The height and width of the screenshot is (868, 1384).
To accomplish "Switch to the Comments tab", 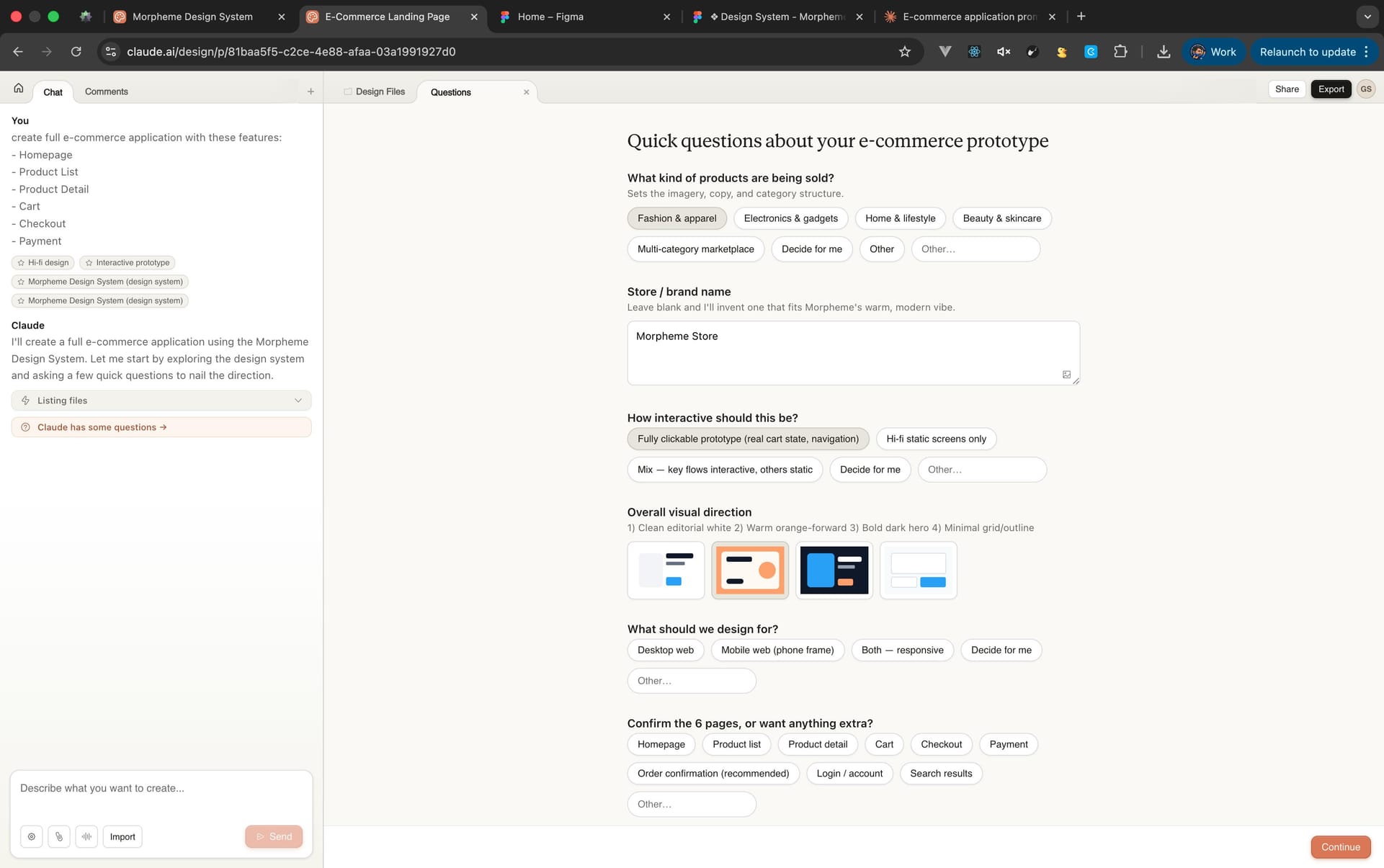I will [x=106, y=91].
